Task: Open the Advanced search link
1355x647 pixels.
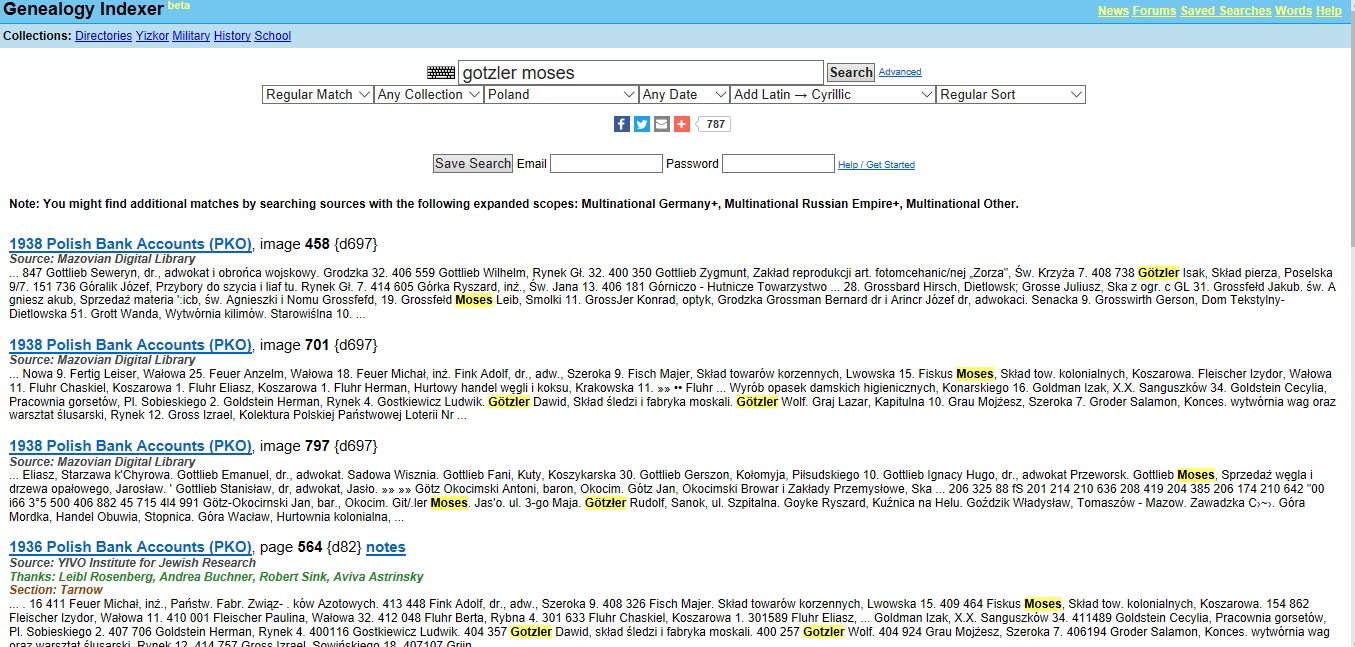Action: tap(900, 72)
